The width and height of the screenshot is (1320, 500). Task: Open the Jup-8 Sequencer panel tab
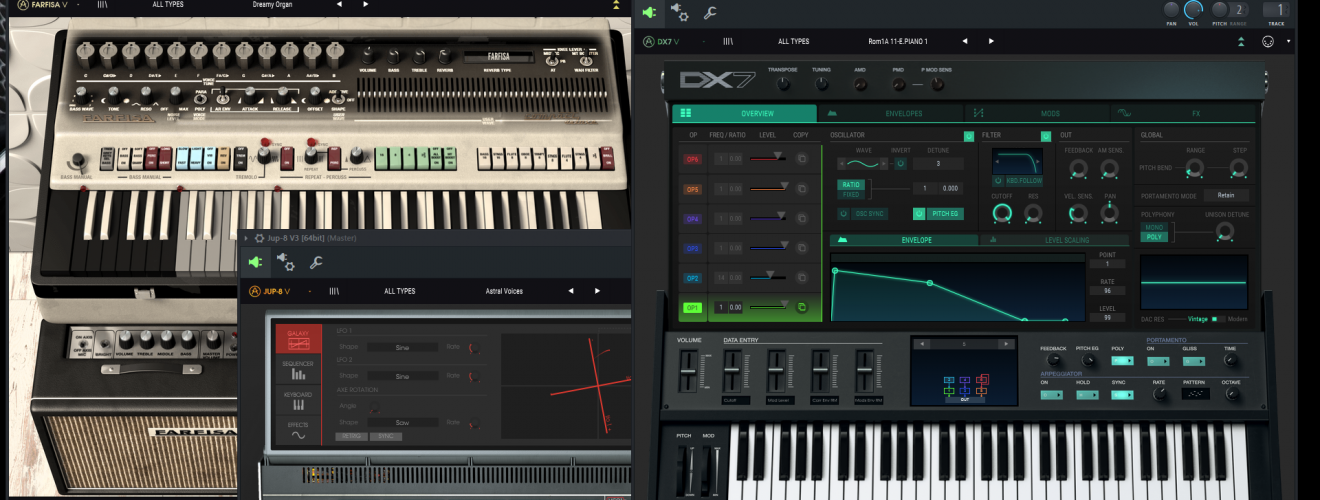(x=299, y=369)
